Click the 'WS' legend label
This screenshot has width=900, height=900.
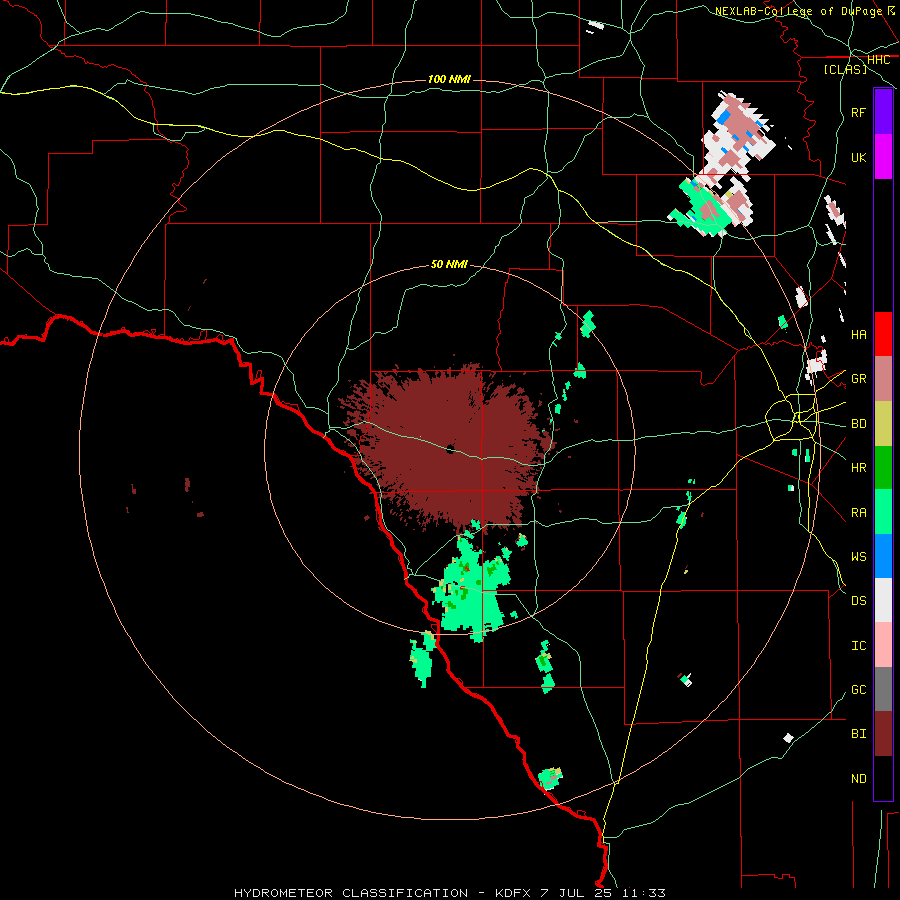[x=858, y=556]
